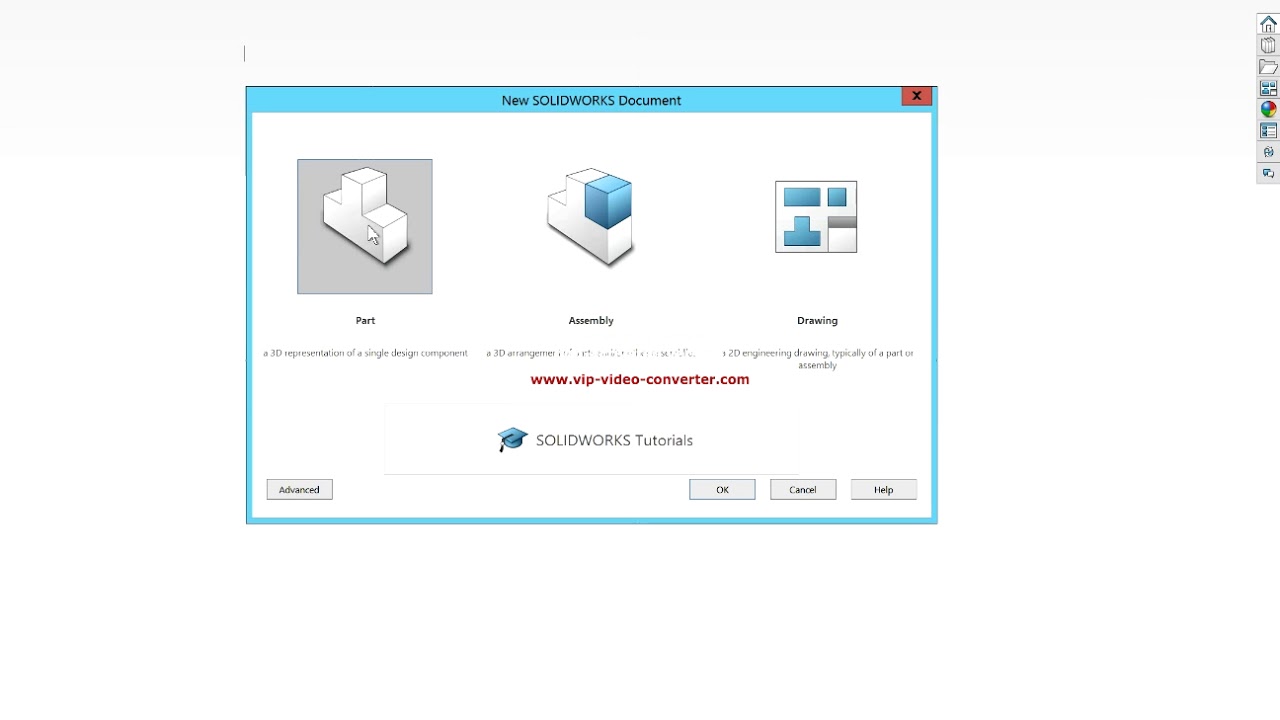
Task: Close the New SOLIDWORKS Document dialog
Action: [x=916, y=96]
